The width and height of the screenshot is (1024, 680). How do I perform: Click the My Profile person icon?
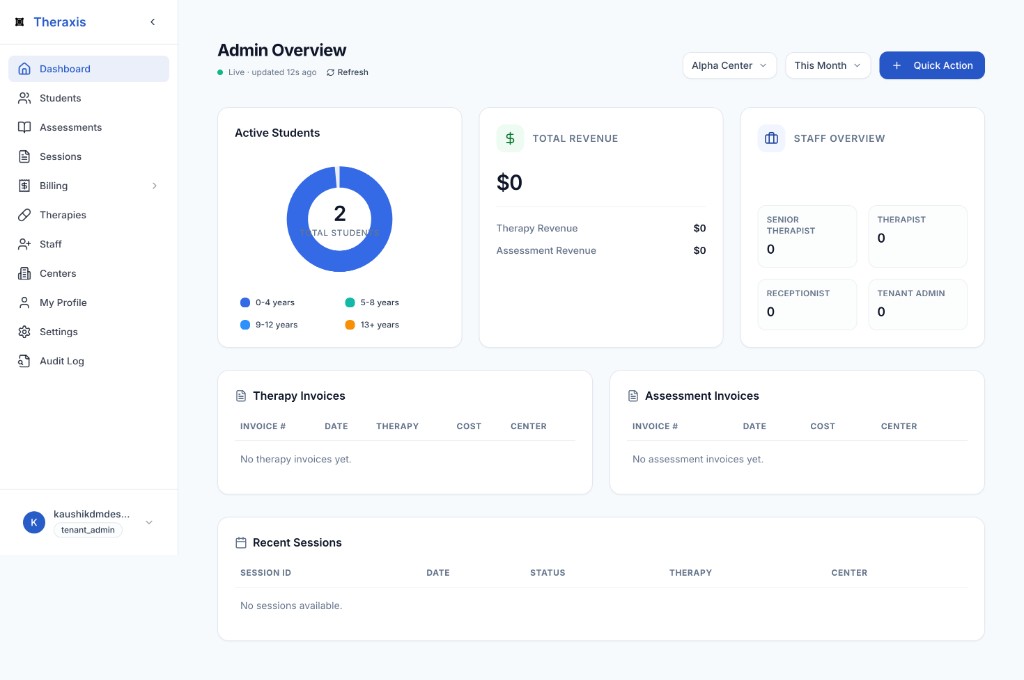pyautogui.click(x=24, y=302)
